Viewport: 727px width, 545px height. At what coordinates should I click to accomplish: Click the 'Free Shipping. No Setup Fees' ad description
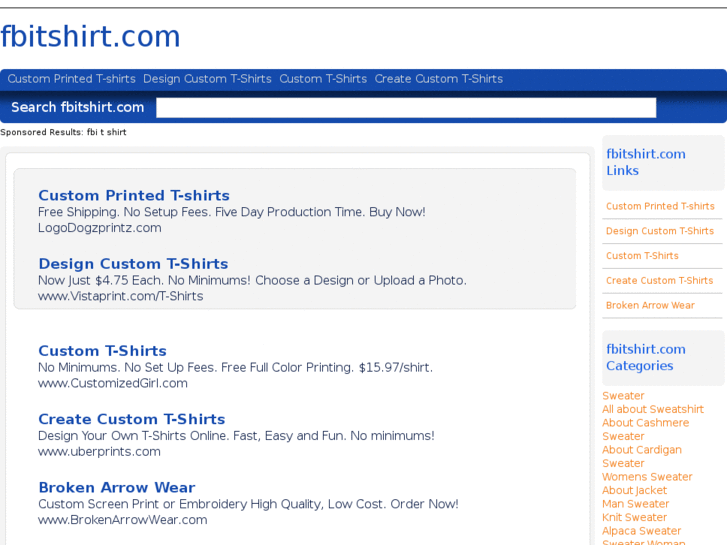tap(231, 212)
